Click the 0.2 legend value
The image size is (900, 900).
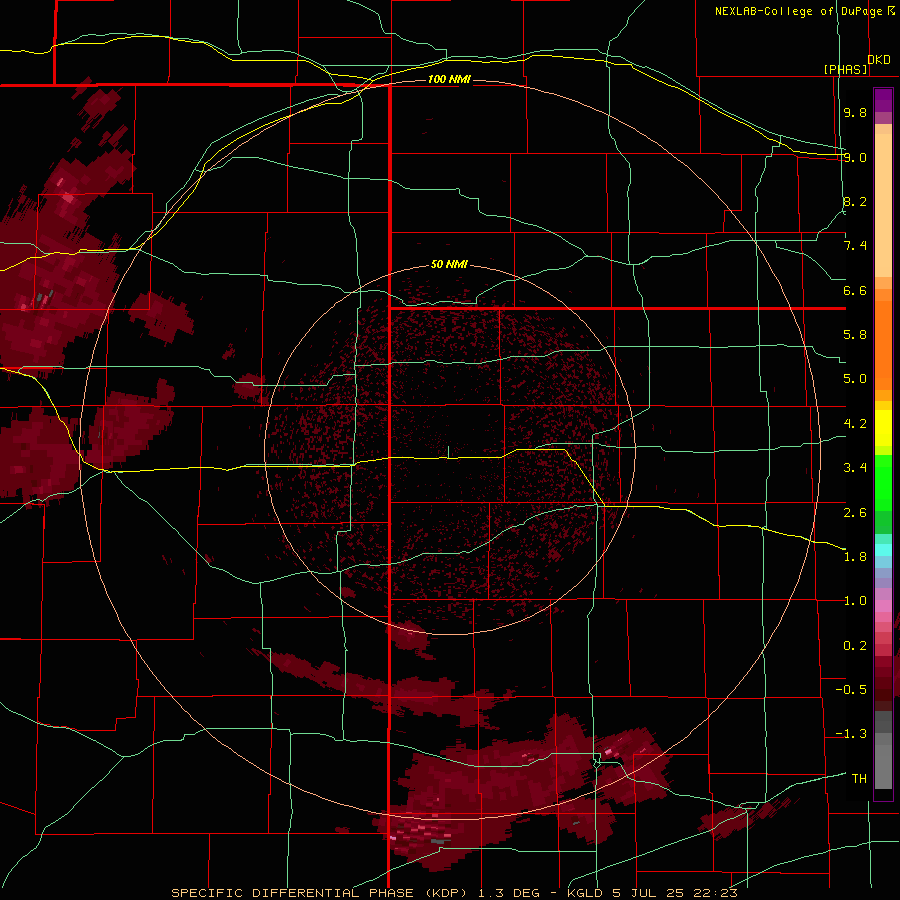pos(855,646)
